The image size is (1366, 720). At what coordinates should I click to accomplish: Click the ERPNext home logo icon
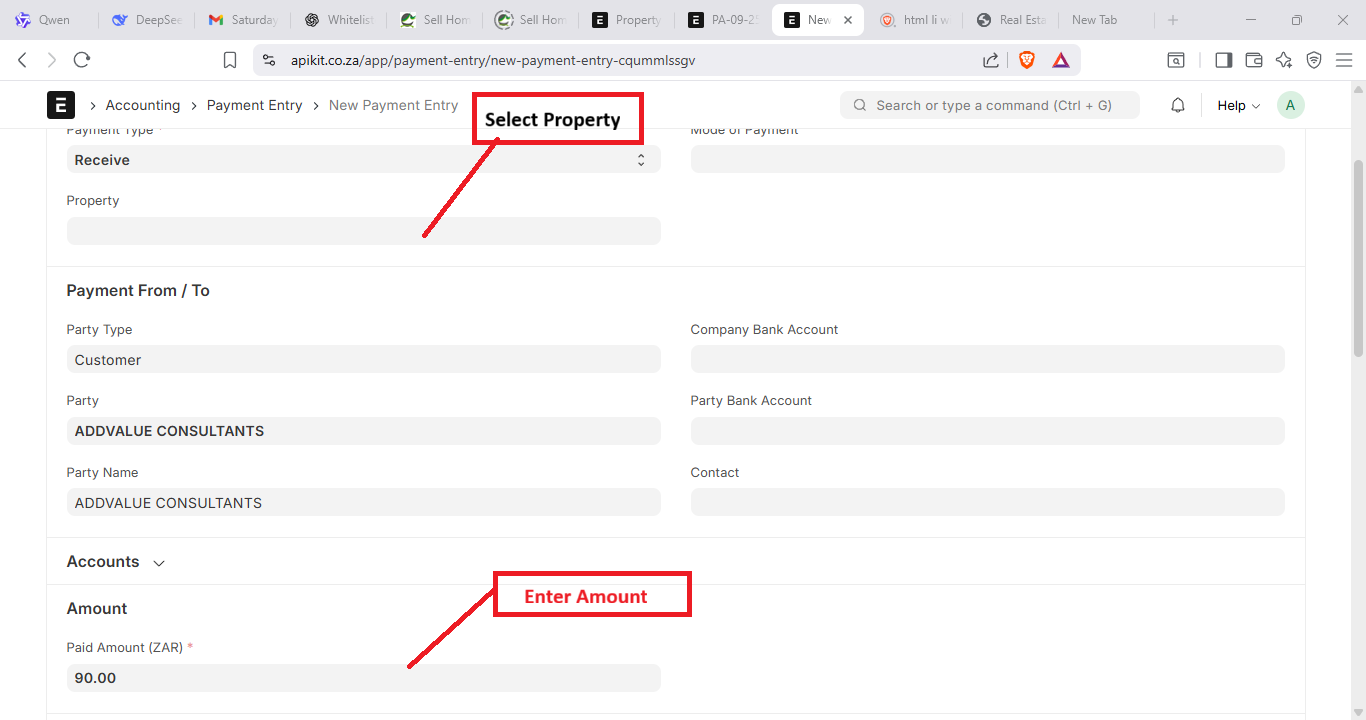[61, 105]
